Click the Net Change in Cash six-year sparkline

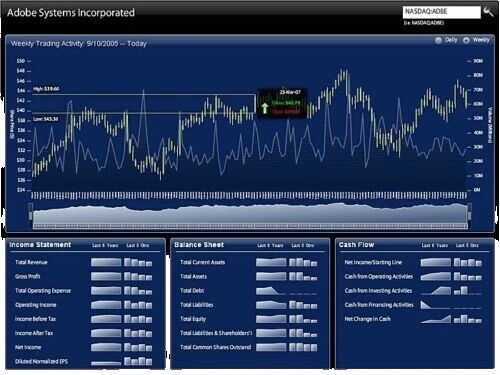[x=436, y=319]
